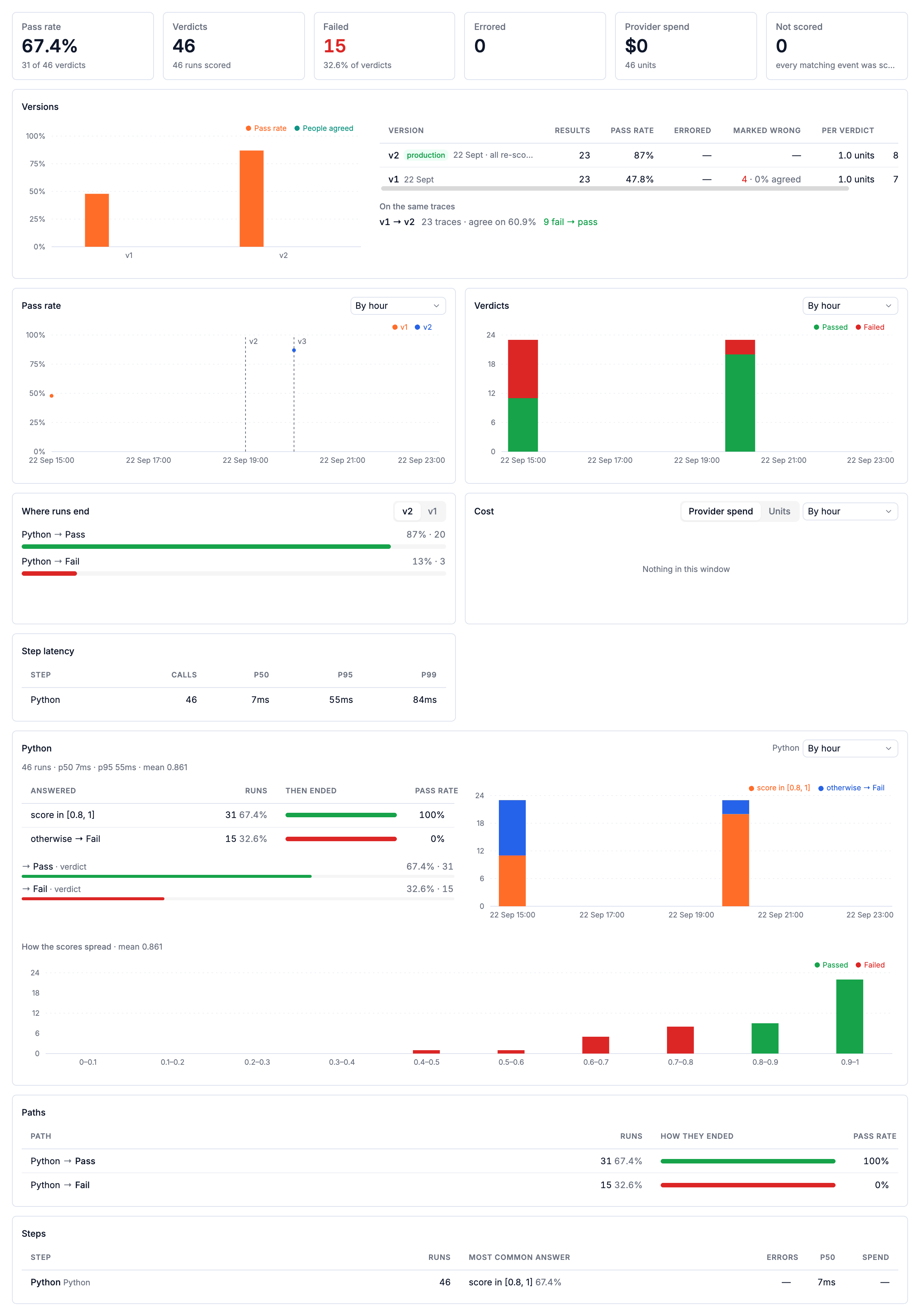This screenshot has height=1316, width=920.
Task: Click the Pass rate 67.4% card
Action: 83,46
